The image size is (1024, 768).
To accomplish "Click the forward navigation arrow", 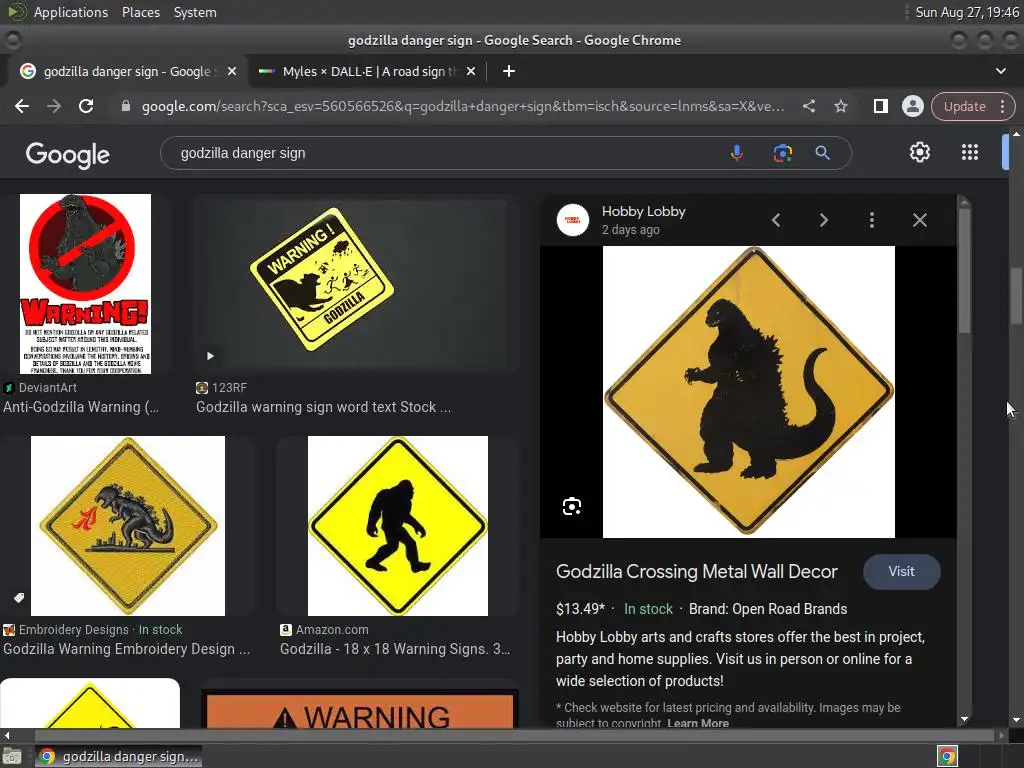I will (x=54, y=106).
